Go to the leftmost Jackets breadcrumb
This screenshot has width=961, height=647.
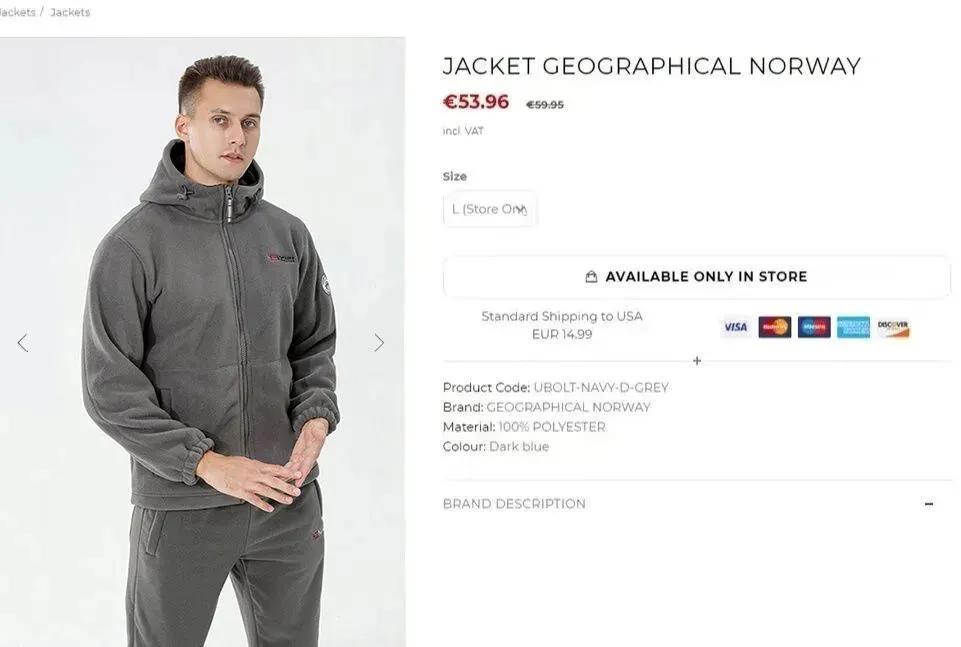(x=17, y=12)
